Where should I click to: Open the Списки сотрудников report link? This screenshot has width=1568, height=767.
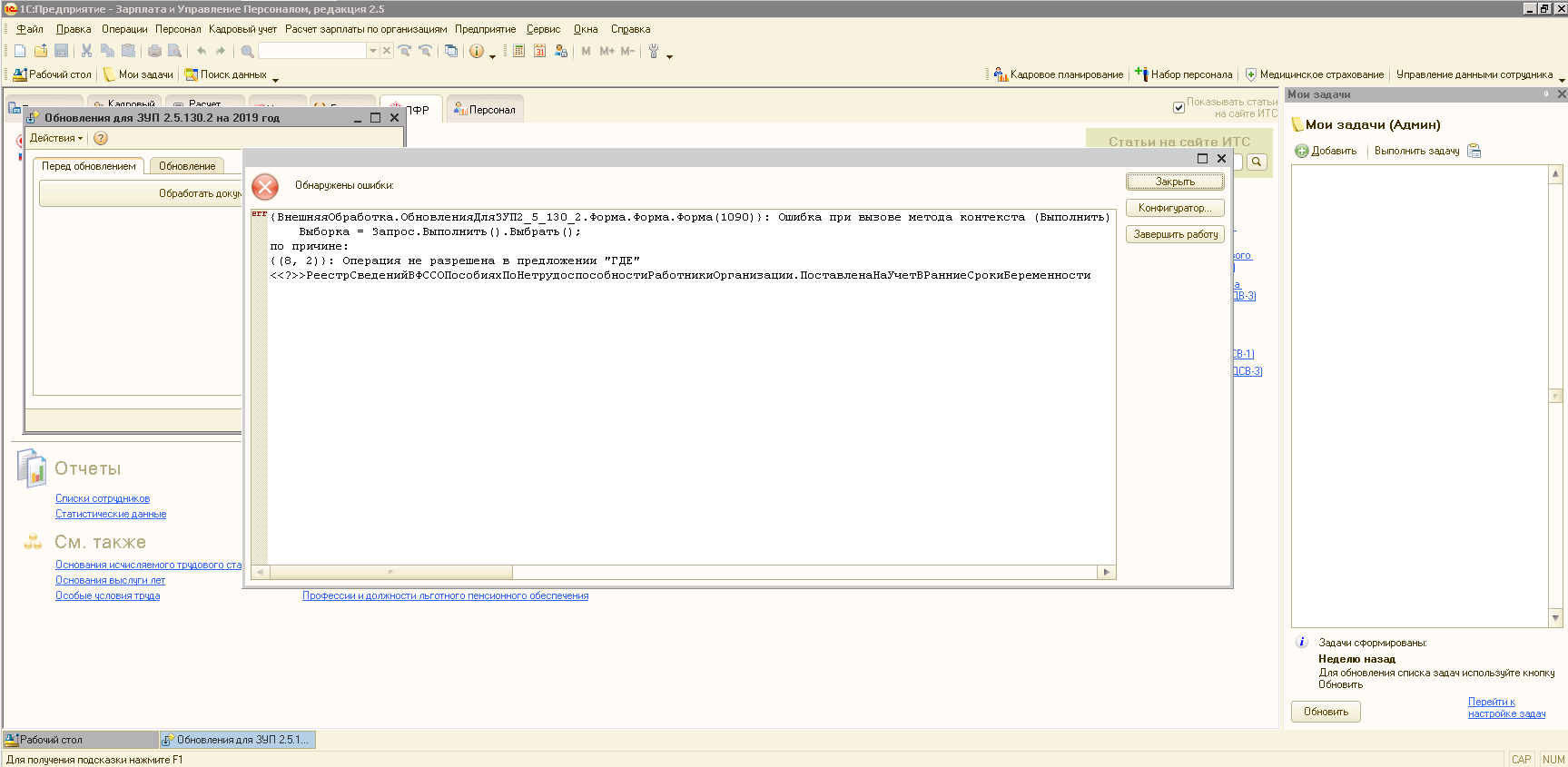pyautogui.click(x=103, y=498)
